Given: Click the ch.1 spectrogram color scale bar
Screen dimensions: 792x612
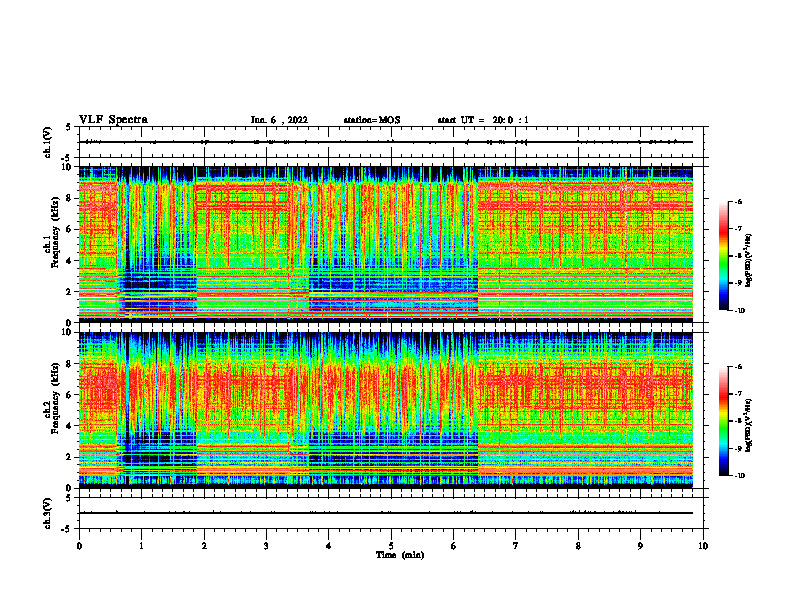Looking at the screenshot, I should (x=723, y=256).
